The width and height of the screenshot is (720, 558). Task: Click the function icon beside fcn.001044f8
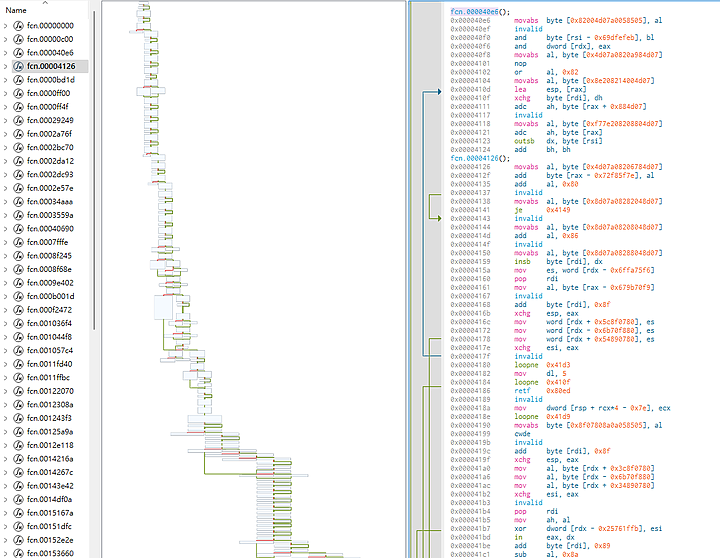coord(18,337)
